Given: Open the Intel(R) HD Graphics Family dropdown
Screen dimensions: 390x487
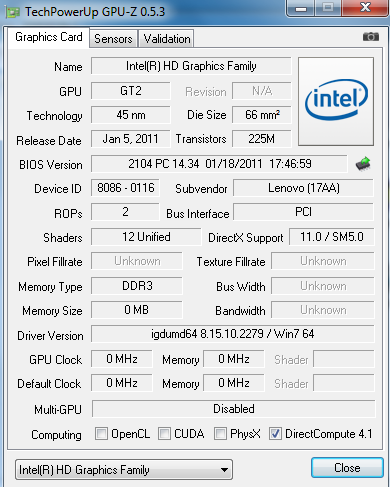Looking at the screenshot, I should [x=124, y=470].
